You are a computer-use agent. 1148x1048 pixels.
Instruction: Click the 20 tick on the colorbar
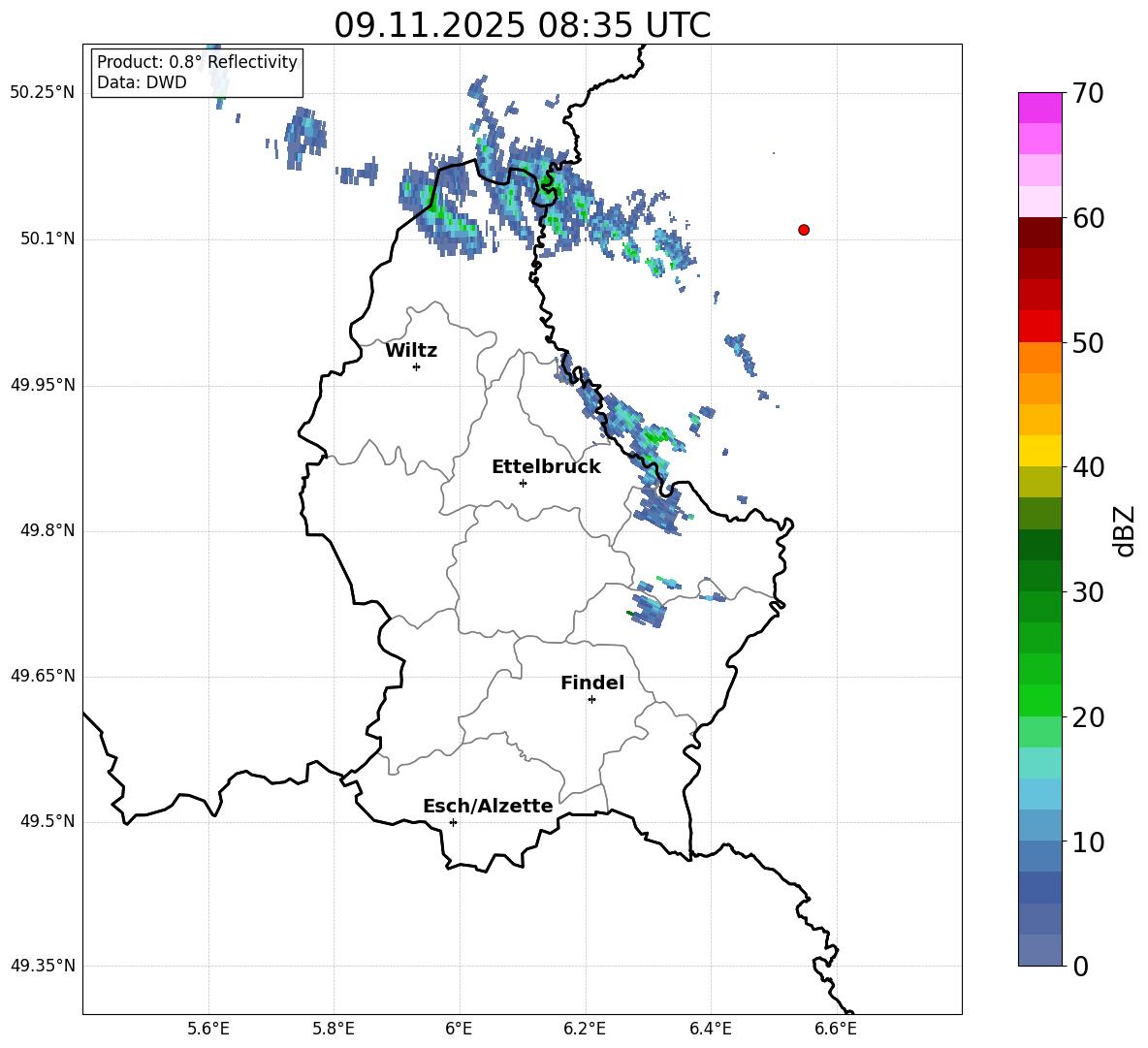pyautogui.click(x=1087, y=717)
